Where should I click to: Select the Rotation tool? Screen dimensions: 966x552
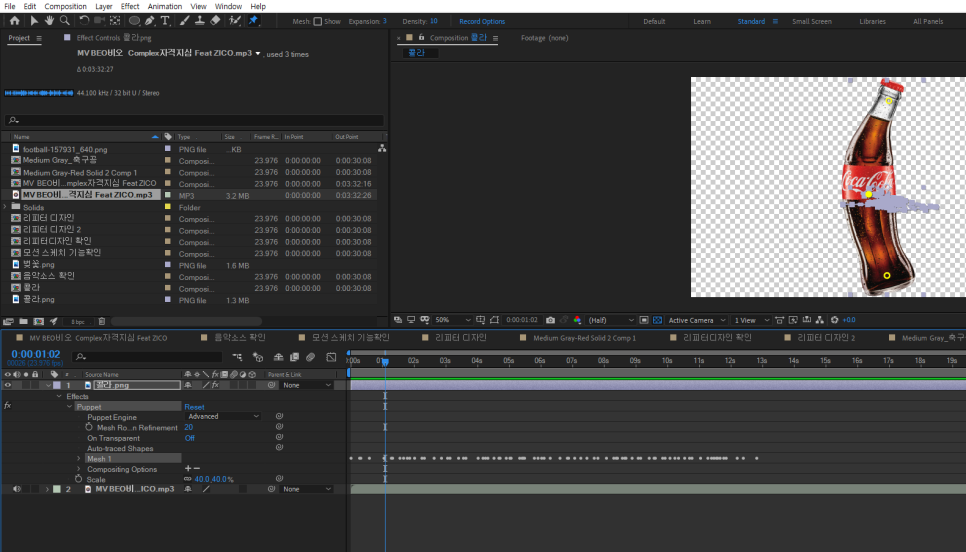[x=84, y=21]
